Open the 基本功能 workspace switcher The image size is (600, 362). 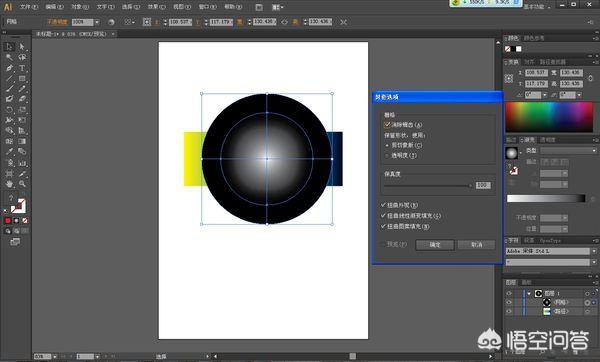point(536,7)
